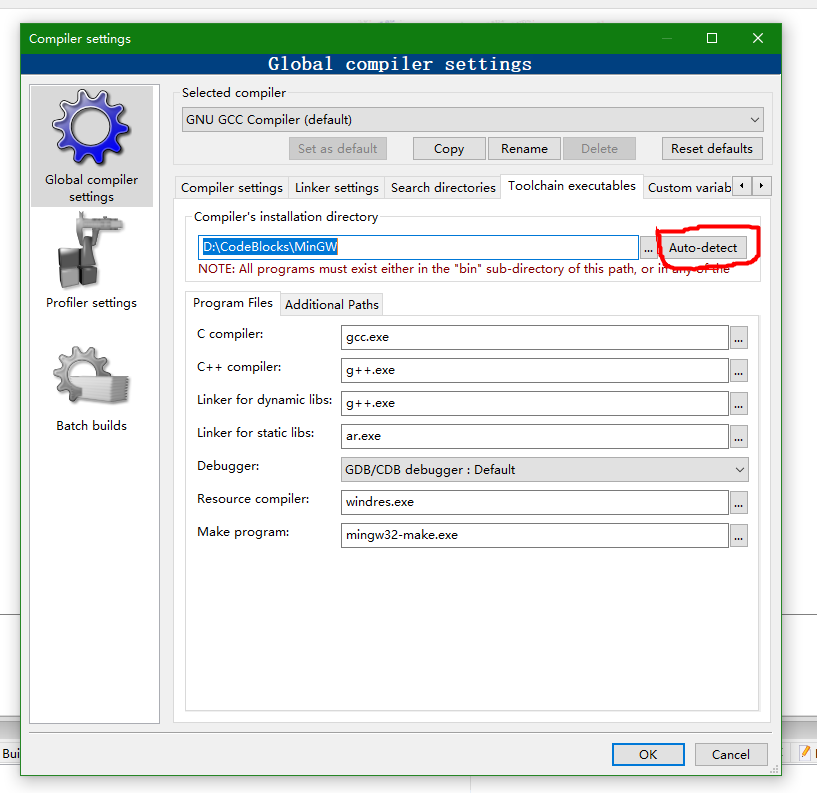This screenshot has height=793, width=817.
Task: Open the Additional Paths tab
Action: click(x=331, y=304)
